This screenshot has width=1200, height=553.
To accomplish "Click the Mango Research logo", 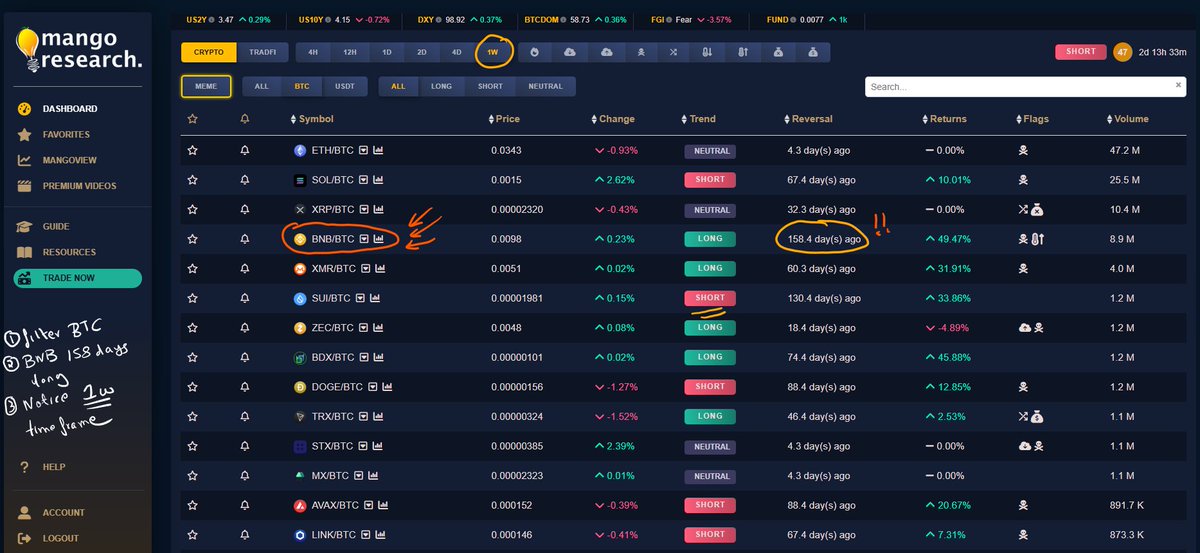I will click(78, 49).
